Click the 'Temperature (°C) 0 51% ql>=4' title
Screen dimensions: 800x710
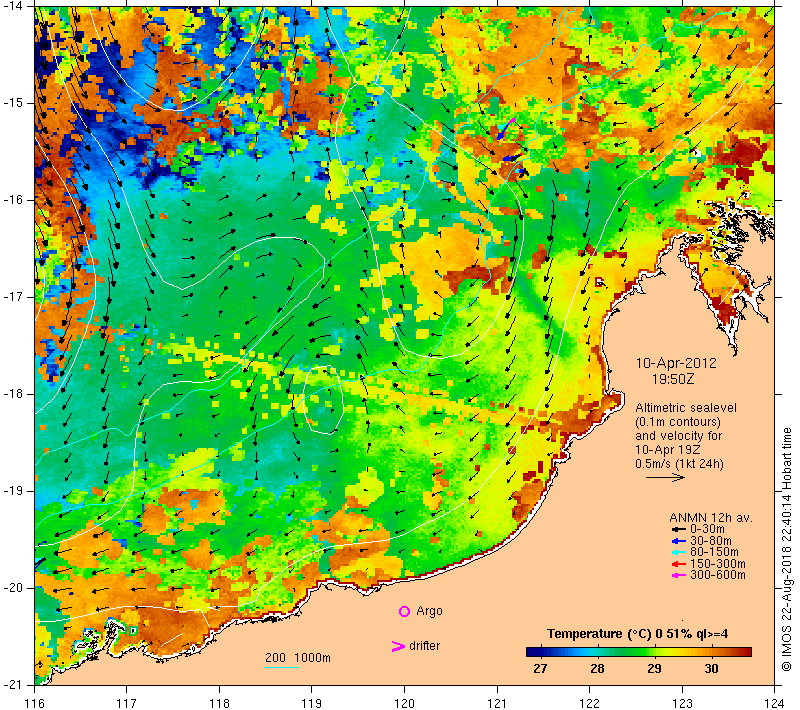637,634
